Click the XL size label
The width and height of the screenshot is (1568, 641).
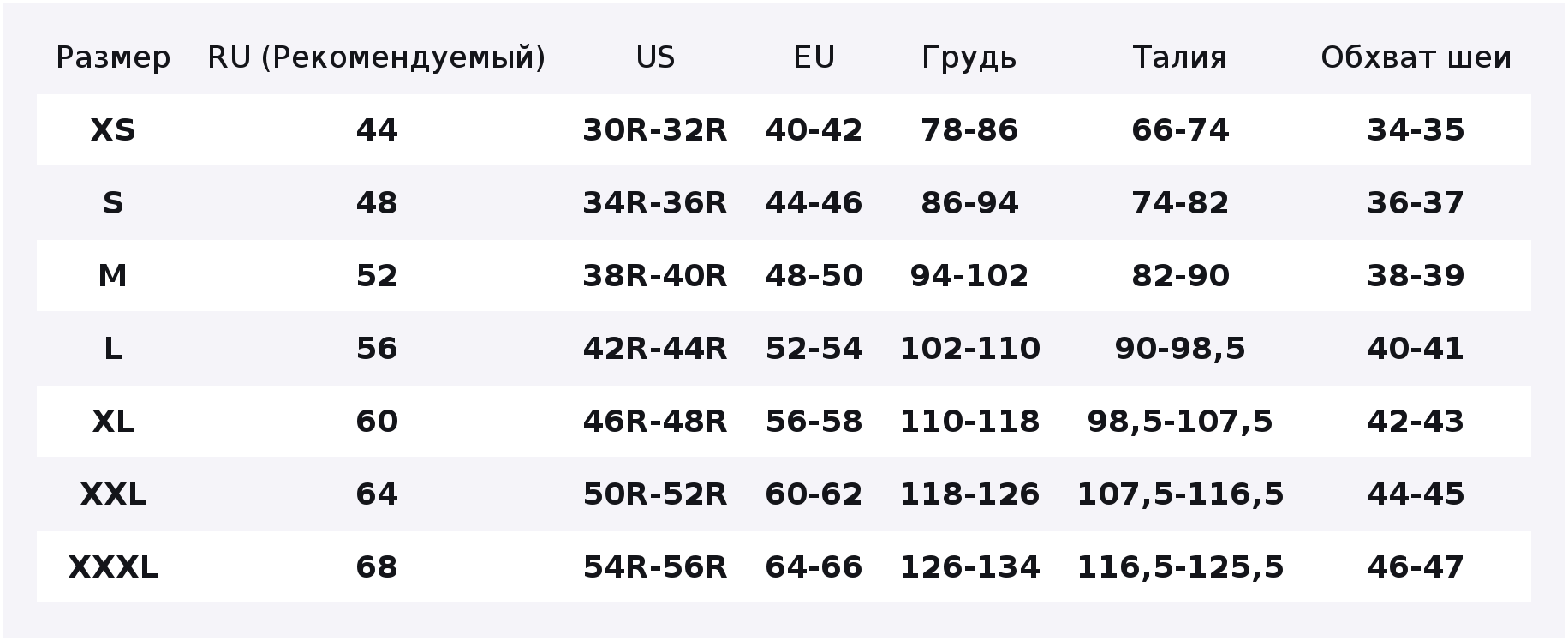coord(113,422)
